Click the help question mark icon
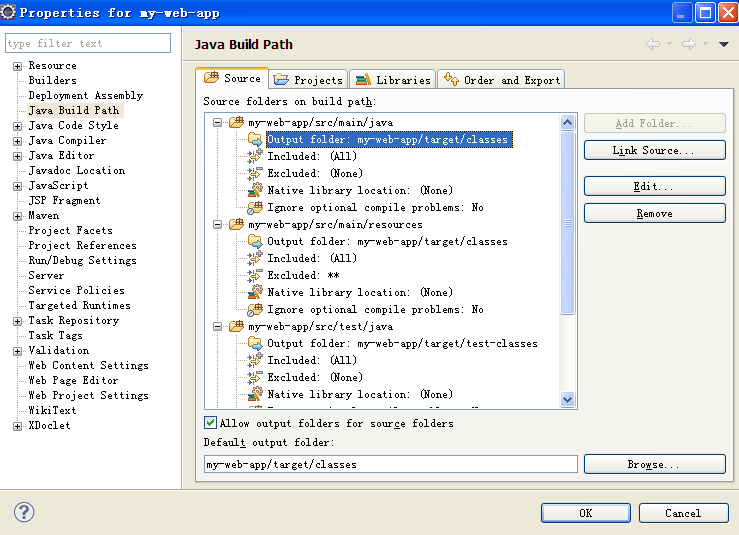 [24, 512]
